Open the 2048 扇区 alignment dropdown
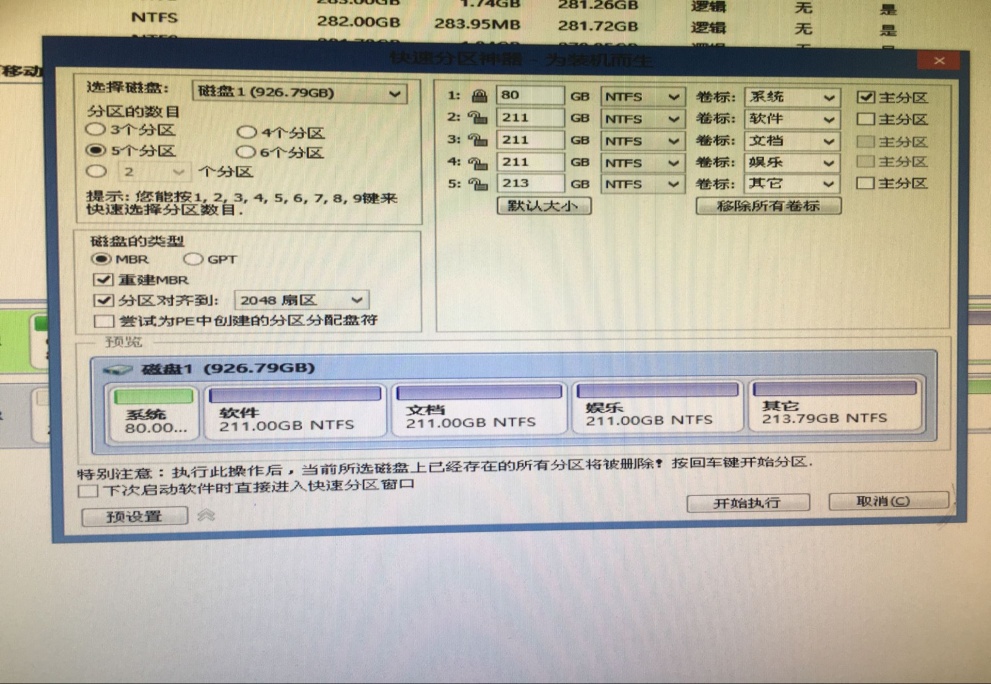This screenshot has height=684, width=991. point(302,300)
